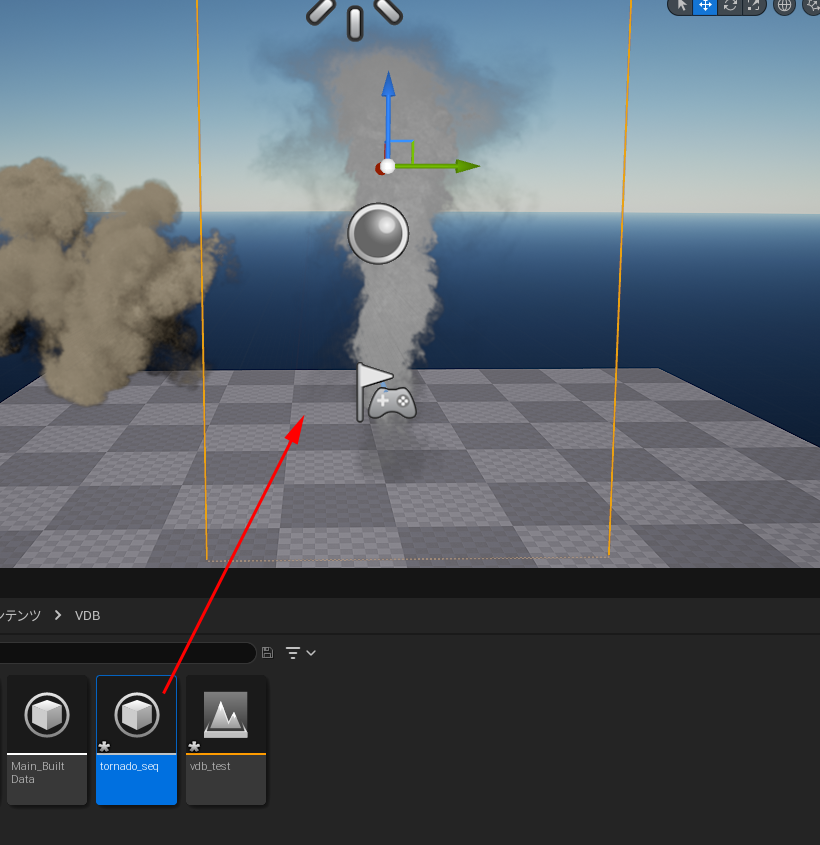Click the save search icon
This screenshot has width=820, height=845.
click(x=267, y=653)
